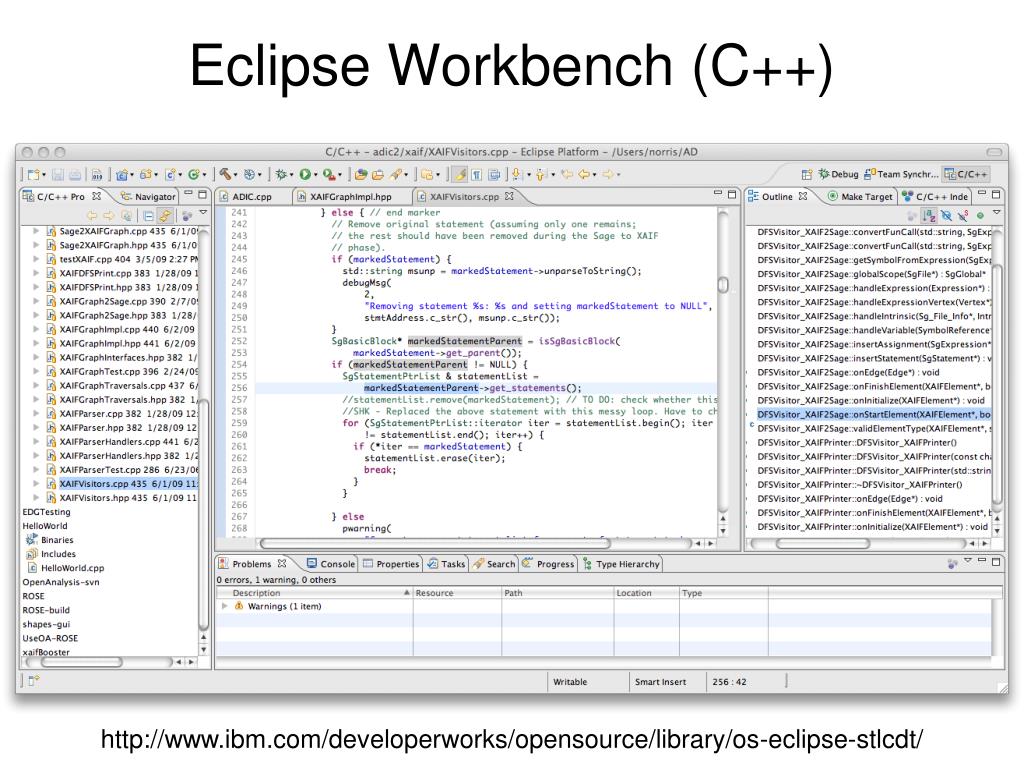Open the C/C++ Projects view menu triangle

203,212
